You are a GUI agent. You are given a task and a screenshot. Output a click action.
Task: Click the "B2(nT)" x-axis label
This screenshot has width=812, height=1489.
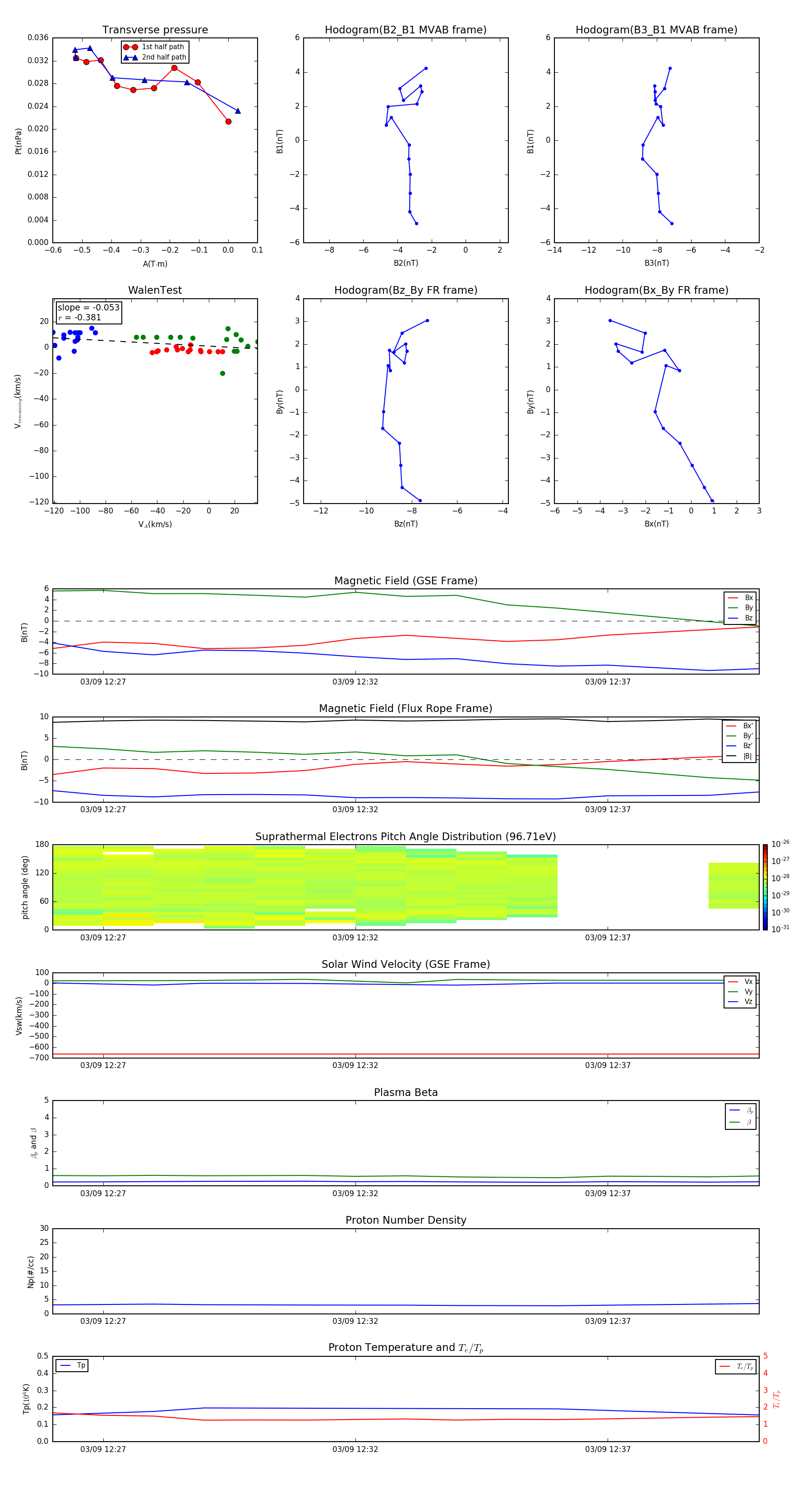(x=406, y=263)
